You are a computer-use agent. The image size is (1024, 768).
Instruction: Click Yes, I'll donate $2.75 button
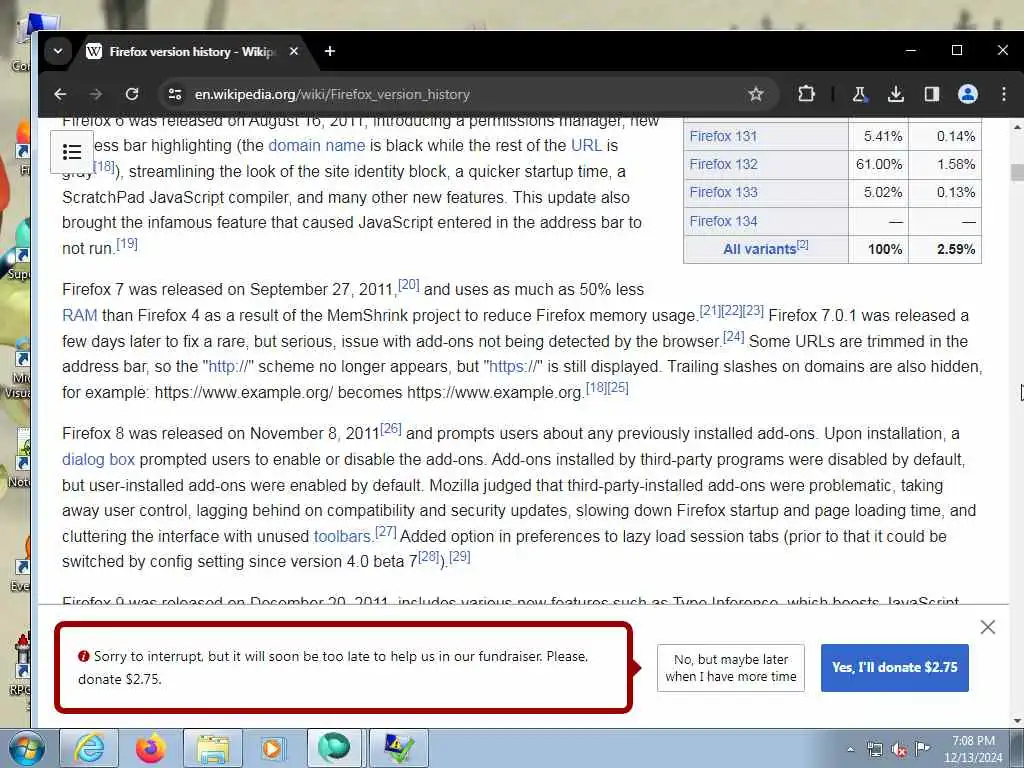click(895, 667)
